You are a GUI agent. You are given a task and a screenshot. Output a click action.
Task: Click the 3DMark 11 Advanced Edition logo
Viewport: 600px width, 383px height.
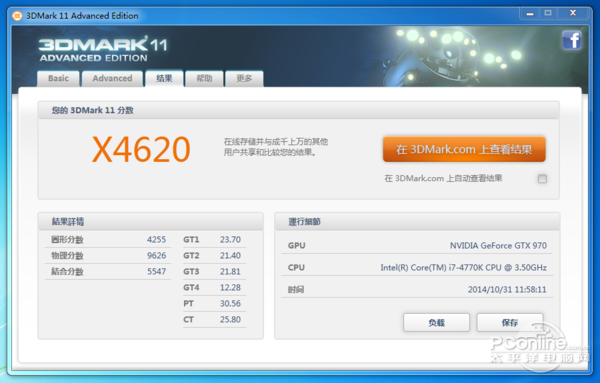point(103,49)
